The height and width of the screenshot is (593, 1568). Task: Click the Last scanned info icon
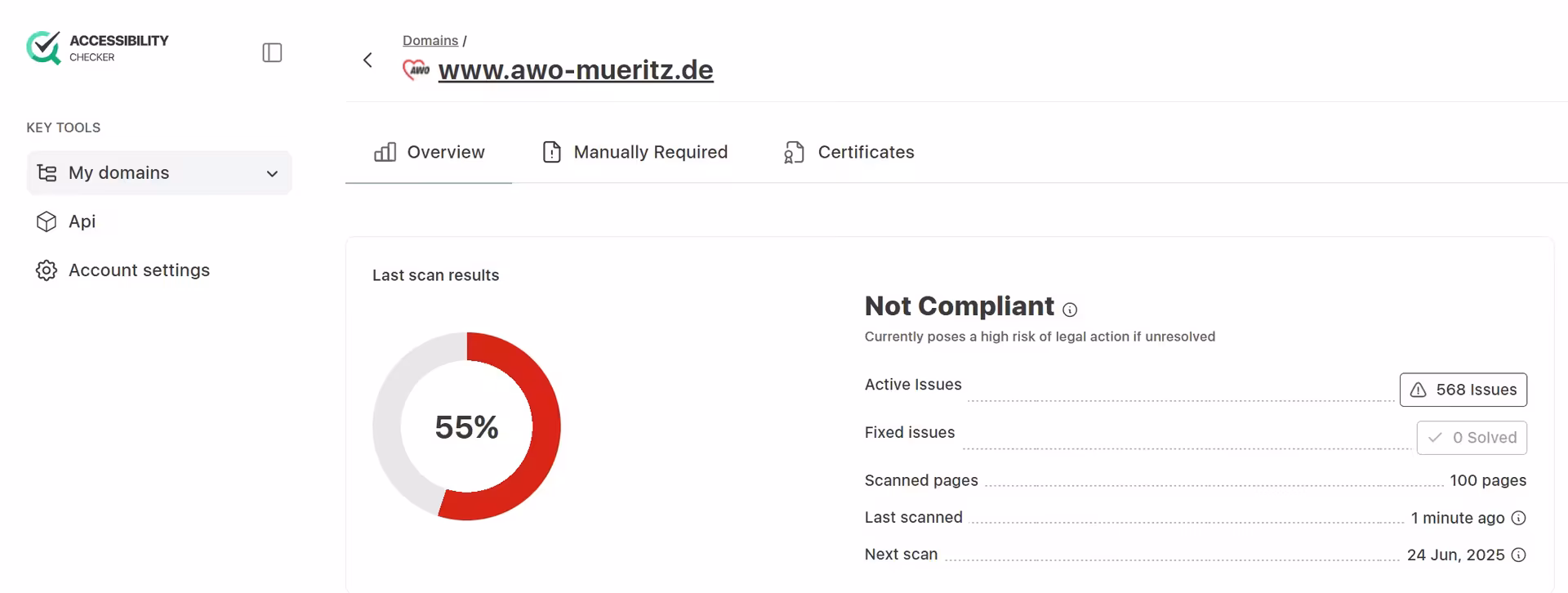(x=1518, y=518)
